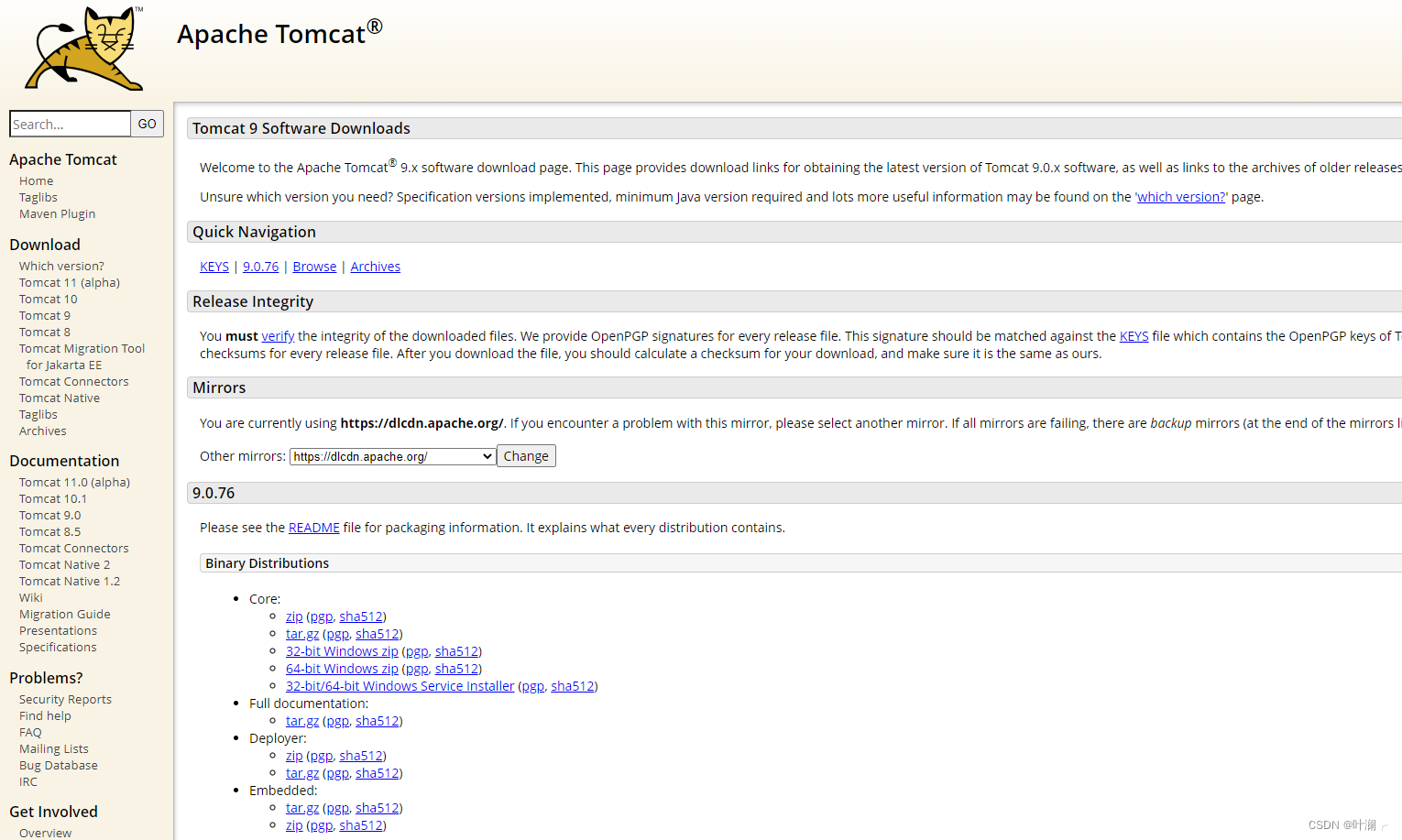
Task: Open the Other mirrors dropdown
Action: (392, 455)
